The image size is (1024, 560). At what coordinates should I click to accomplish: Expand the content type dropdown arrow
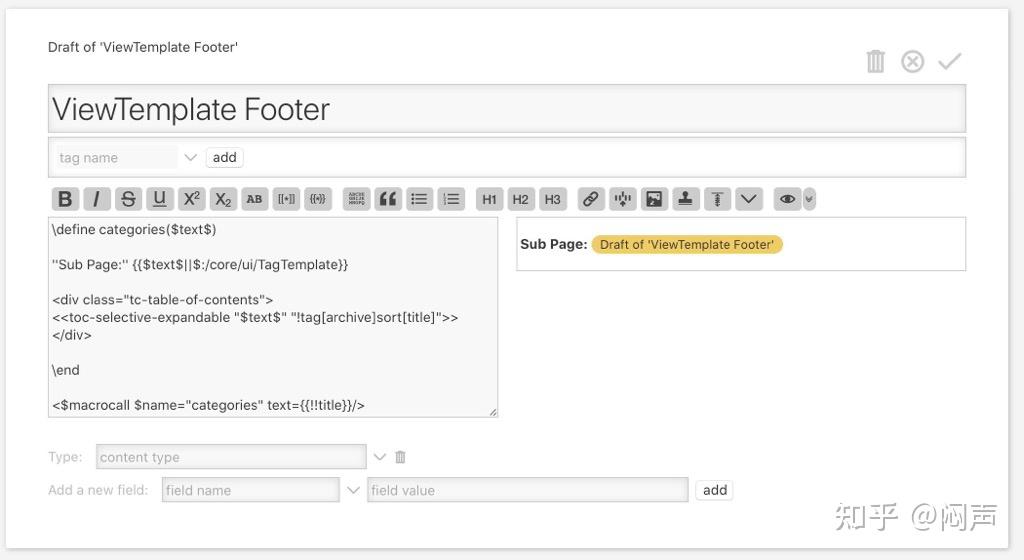379,457
